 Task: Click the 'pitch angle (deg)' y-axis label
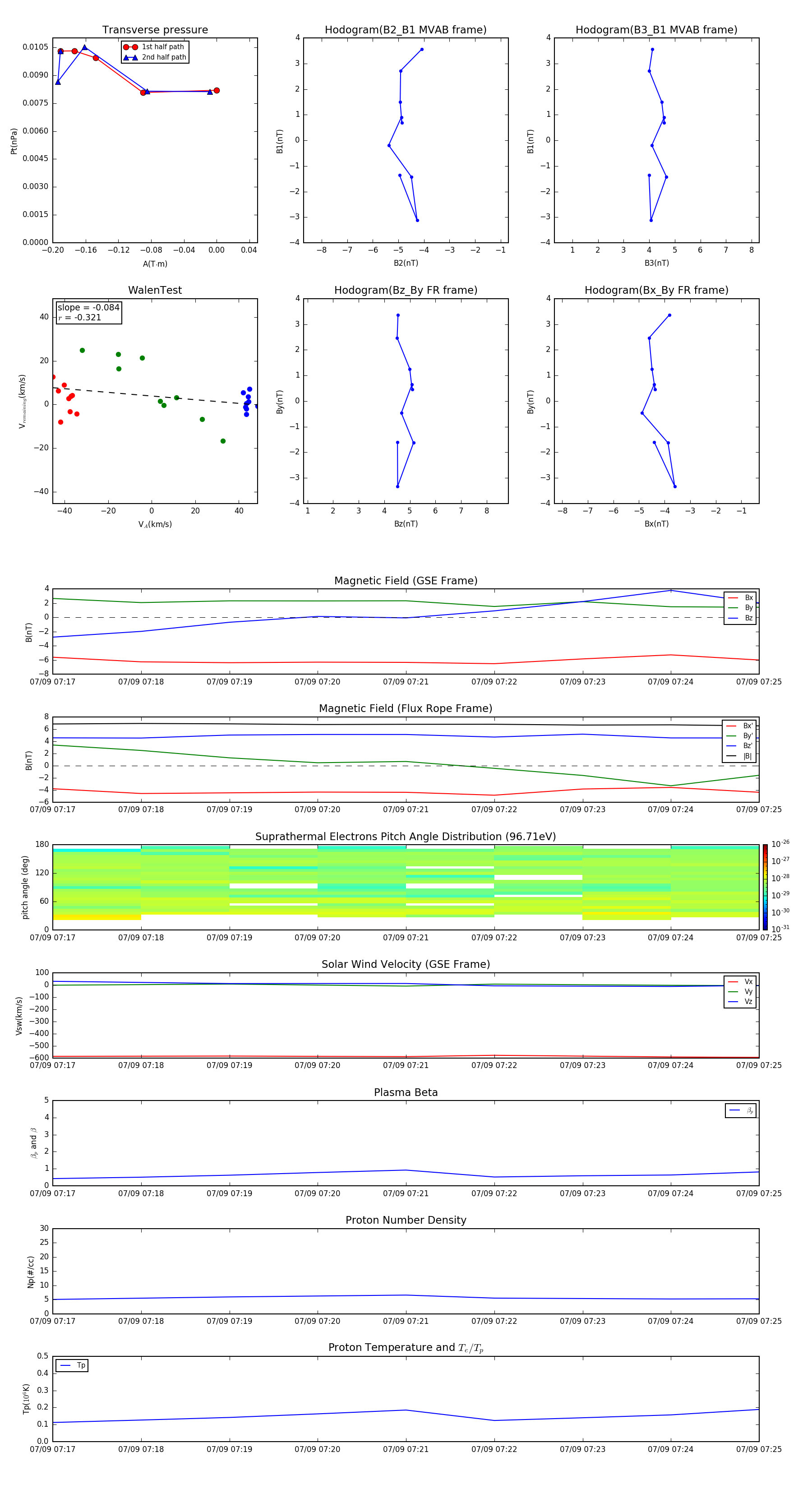[25, 887]
